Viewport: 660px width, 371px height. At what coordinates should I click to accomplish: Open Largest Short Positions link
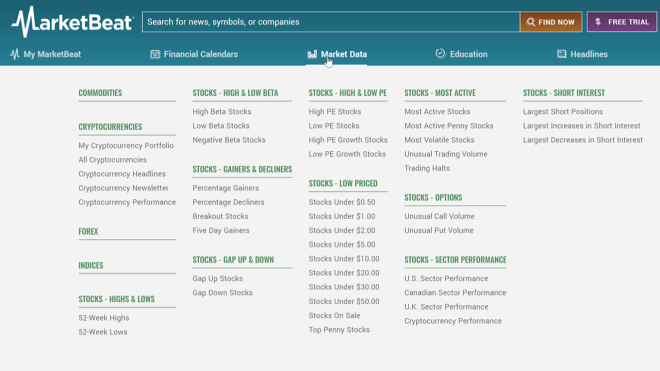(563, 112)
